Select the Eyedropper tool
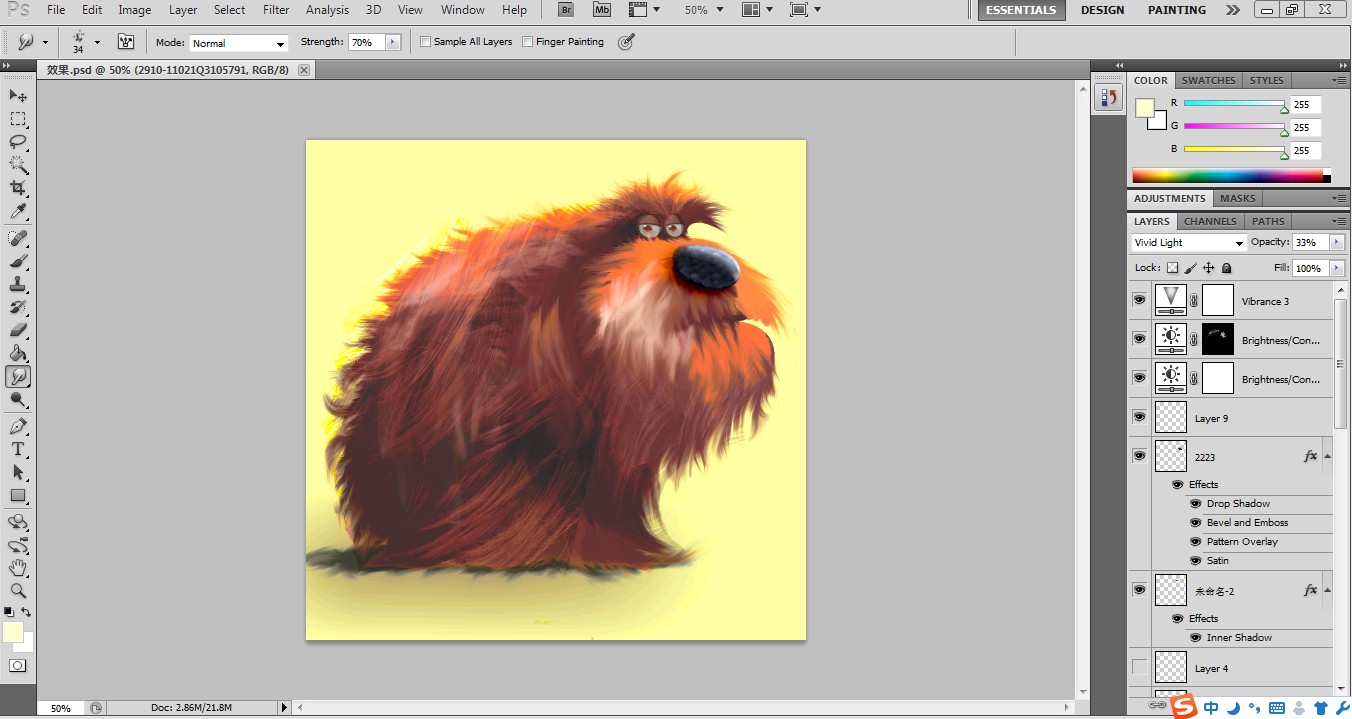This screenshot has width=1352, height=719. 18,211
